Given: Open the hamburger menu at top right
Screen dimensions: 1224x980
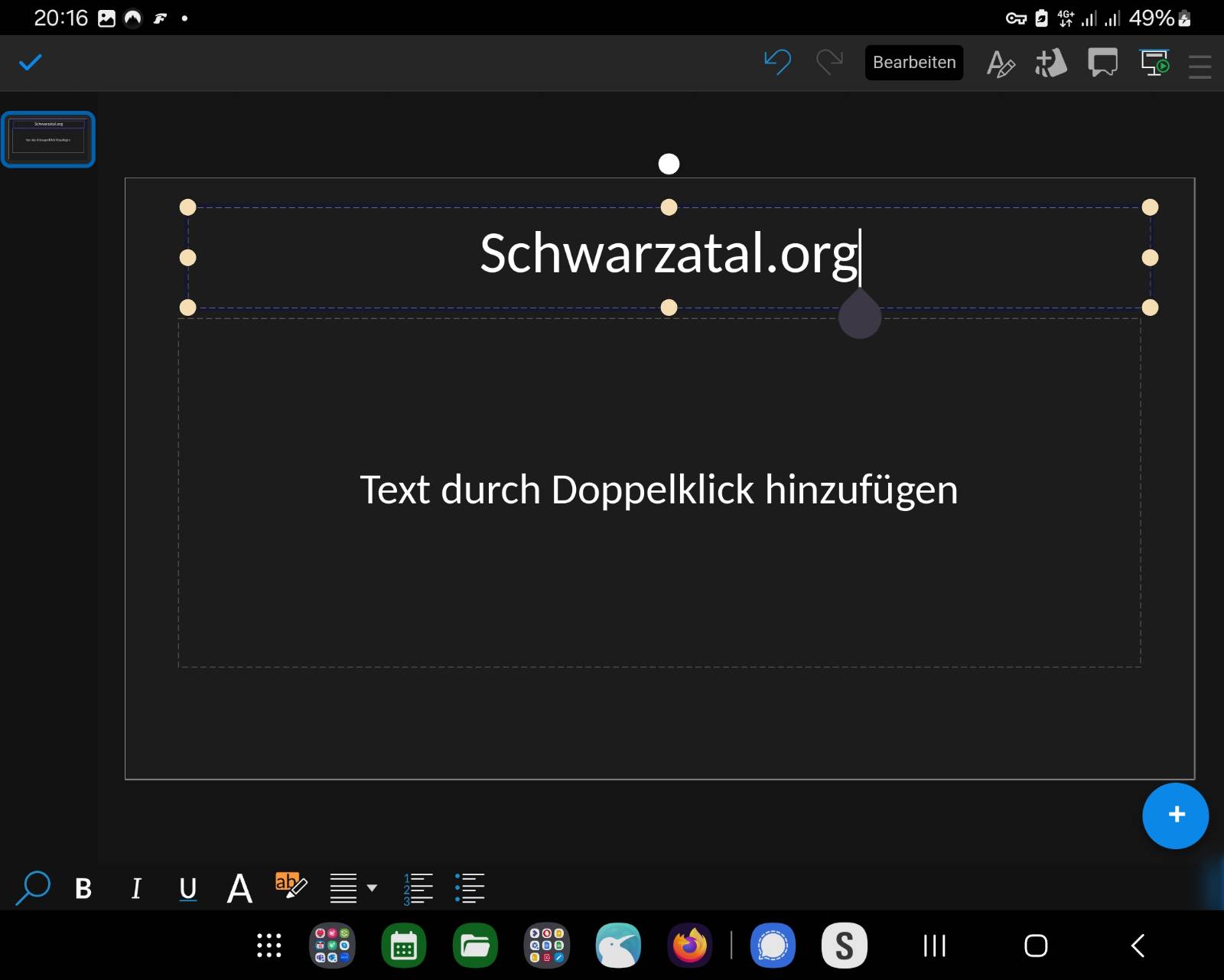Looking at the screenshot, I should pos(1200,66).
